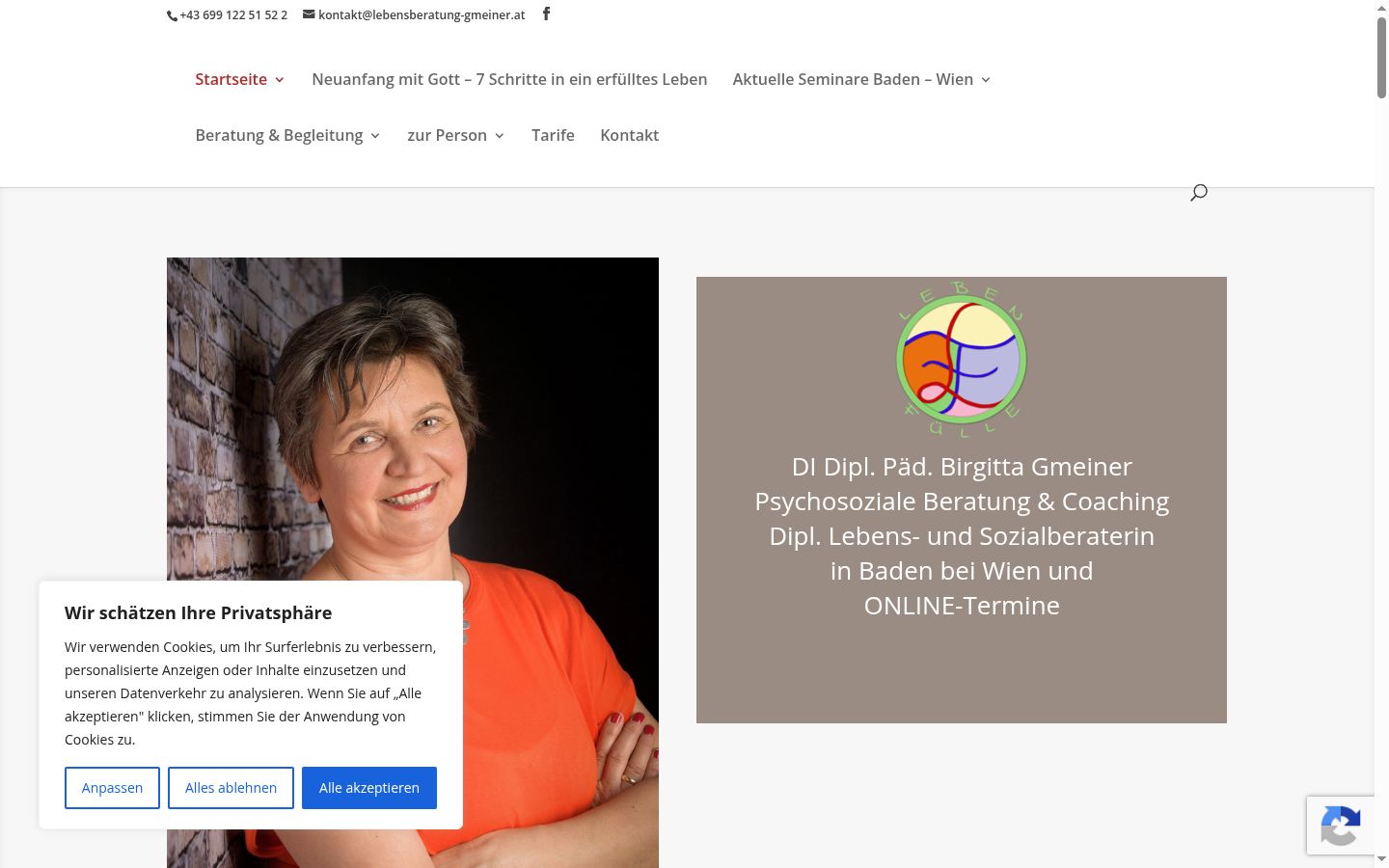The height and width of the screenshot is (868, 1389).
Task: Open the Startseite menu item
Action: click(231, 79)
